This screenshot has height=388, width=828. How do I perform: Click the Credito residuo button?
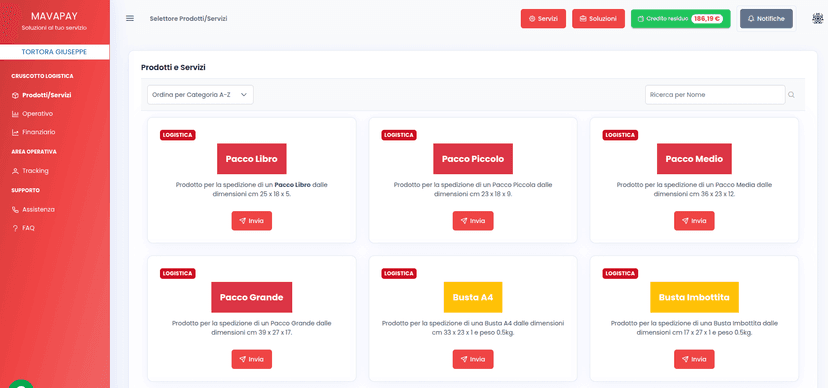[x=681, y=18]
